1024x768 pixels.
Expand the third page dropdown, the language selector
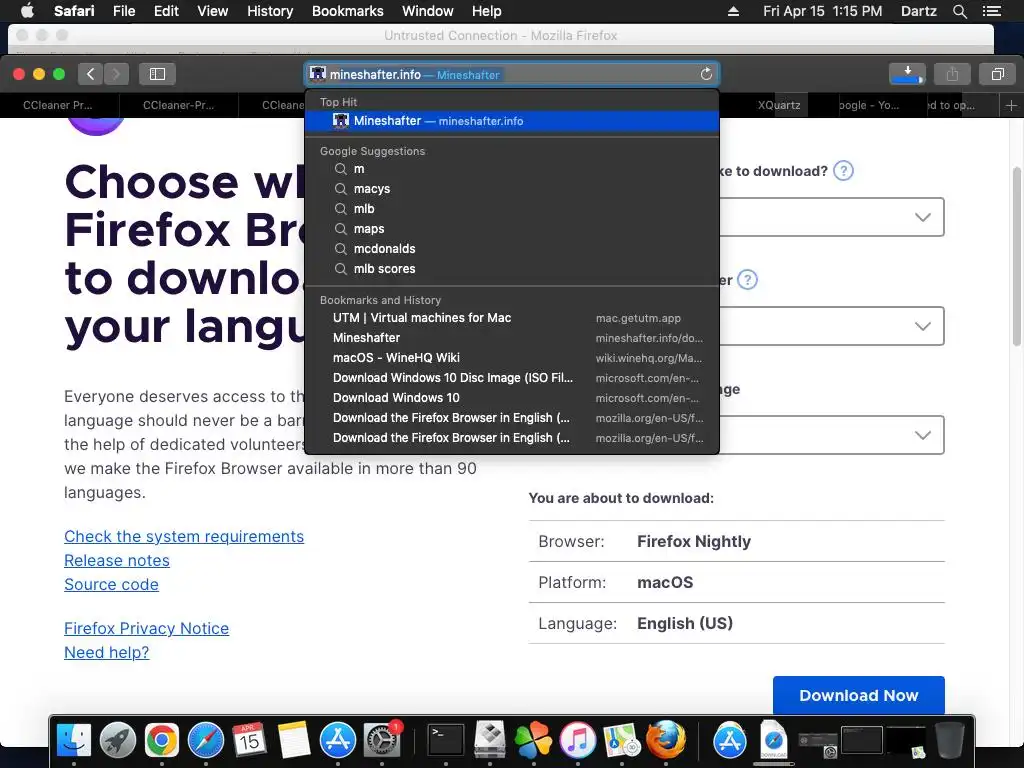point(832,435)
